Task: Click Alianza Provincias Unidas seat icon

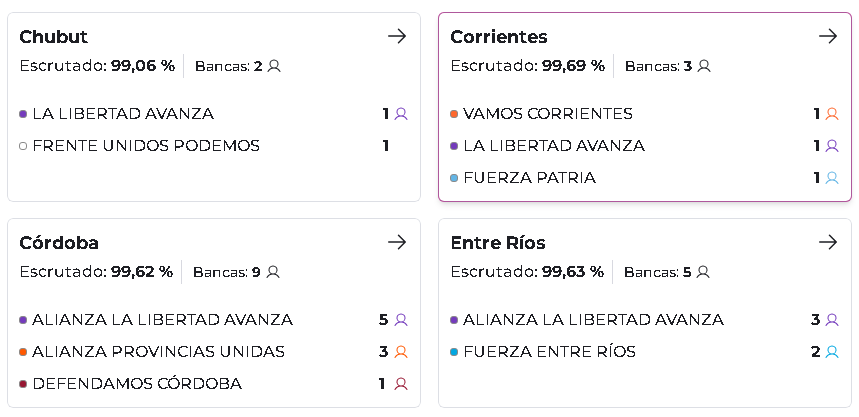Action: coord(401,352)
